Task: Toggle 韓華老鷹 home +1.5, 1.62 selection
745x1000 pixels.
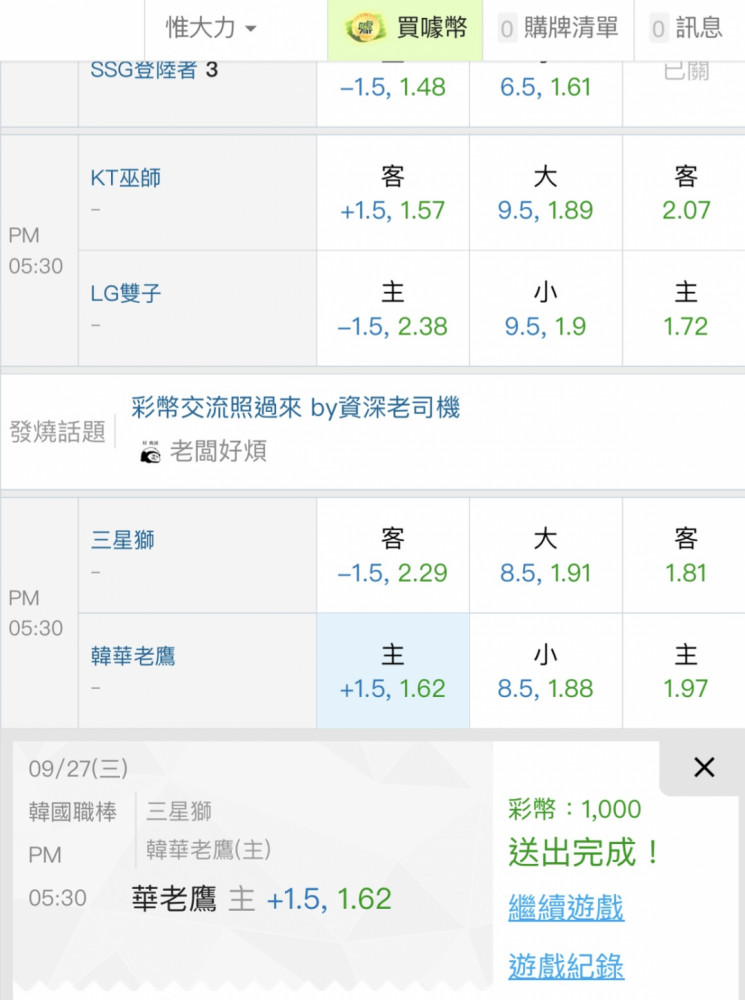Action: coord(393,671)
